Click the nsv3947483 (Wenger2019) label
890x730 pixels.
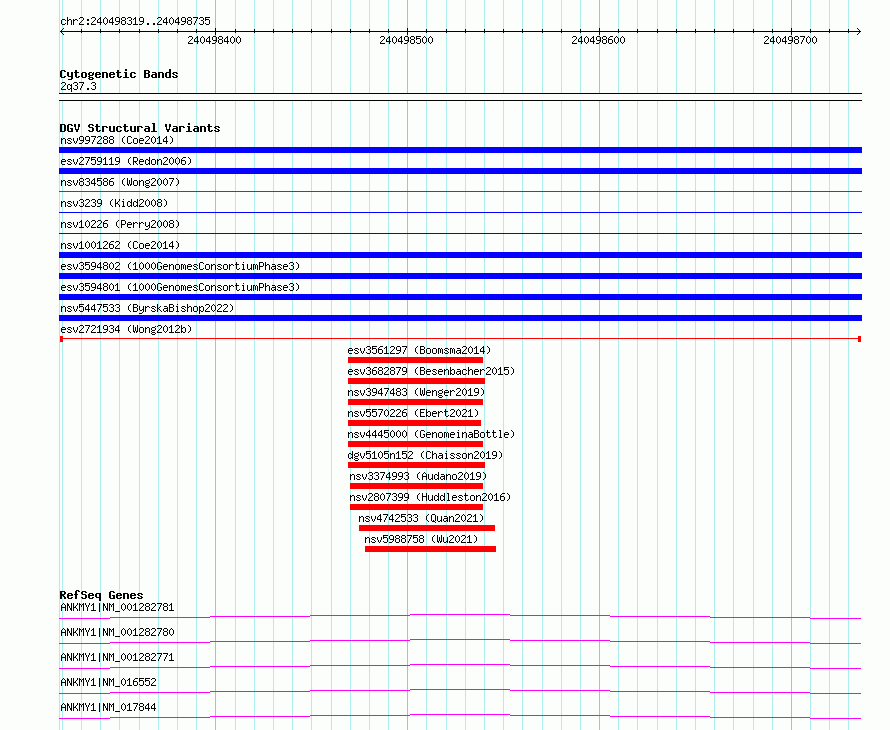point(416,392)
